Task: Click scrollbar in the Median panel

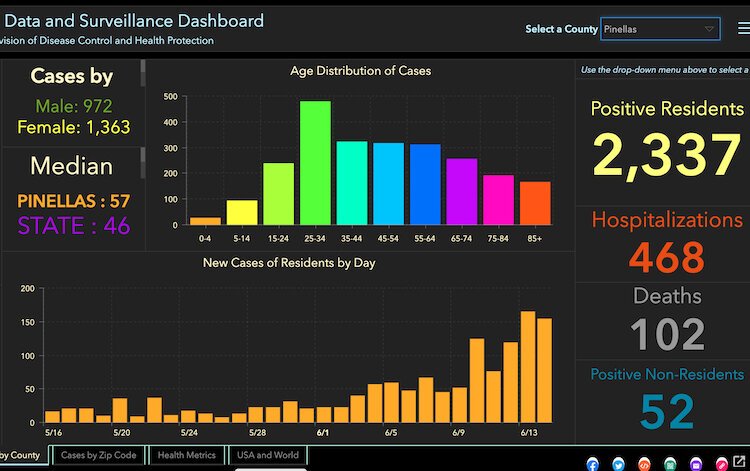Action: coord(143,163)
